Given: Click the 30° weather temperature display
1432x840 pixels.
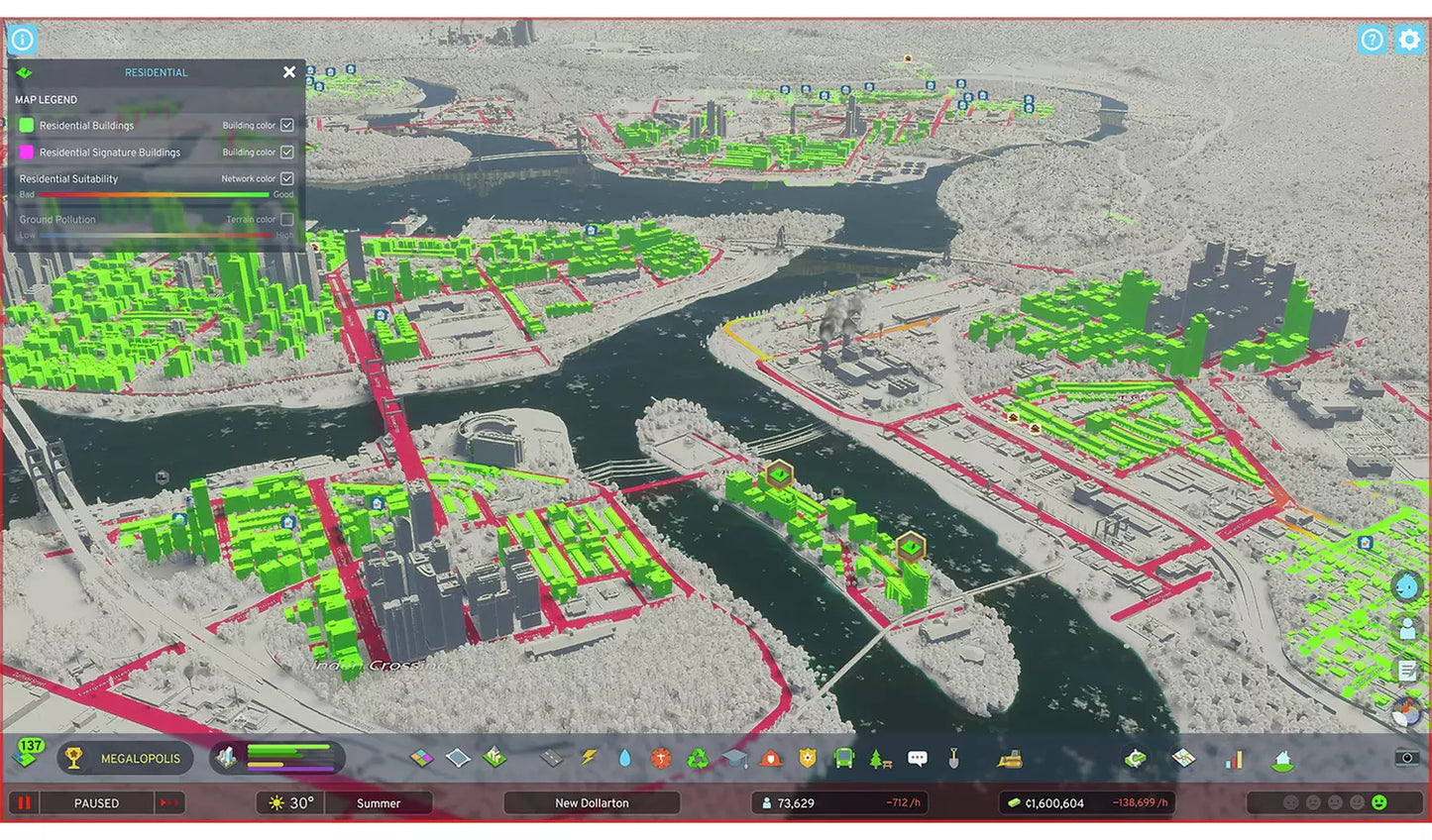Looking at the screenshot, I should point(291,802).
